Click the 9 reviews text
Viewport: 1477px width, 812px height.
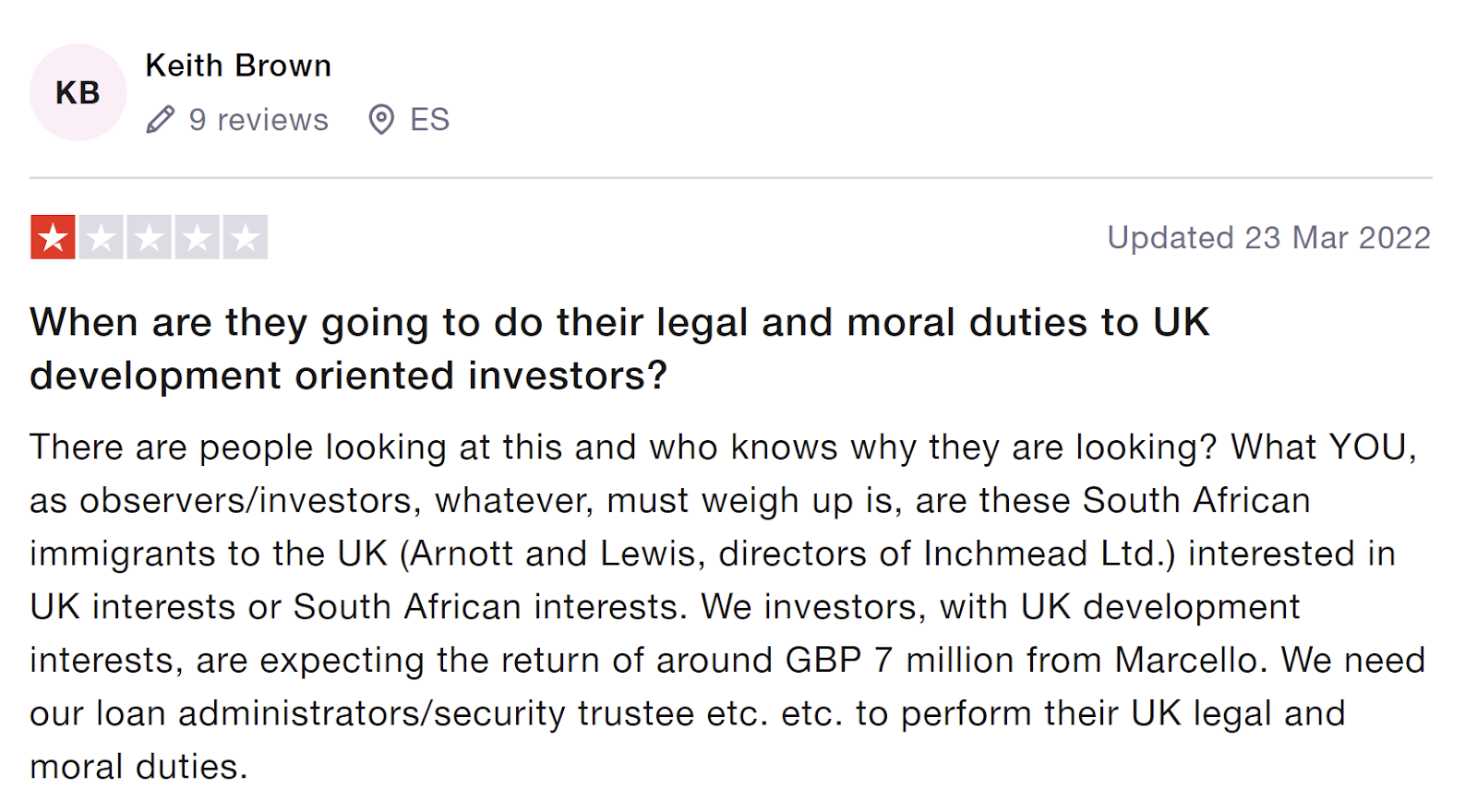click(x=258, y=120)
